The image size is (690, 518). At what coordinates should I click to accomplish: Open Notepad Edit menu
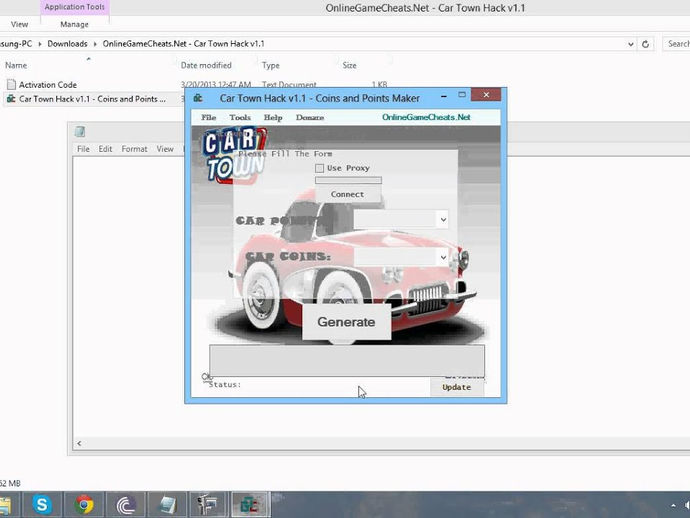(x=105, y=149)
